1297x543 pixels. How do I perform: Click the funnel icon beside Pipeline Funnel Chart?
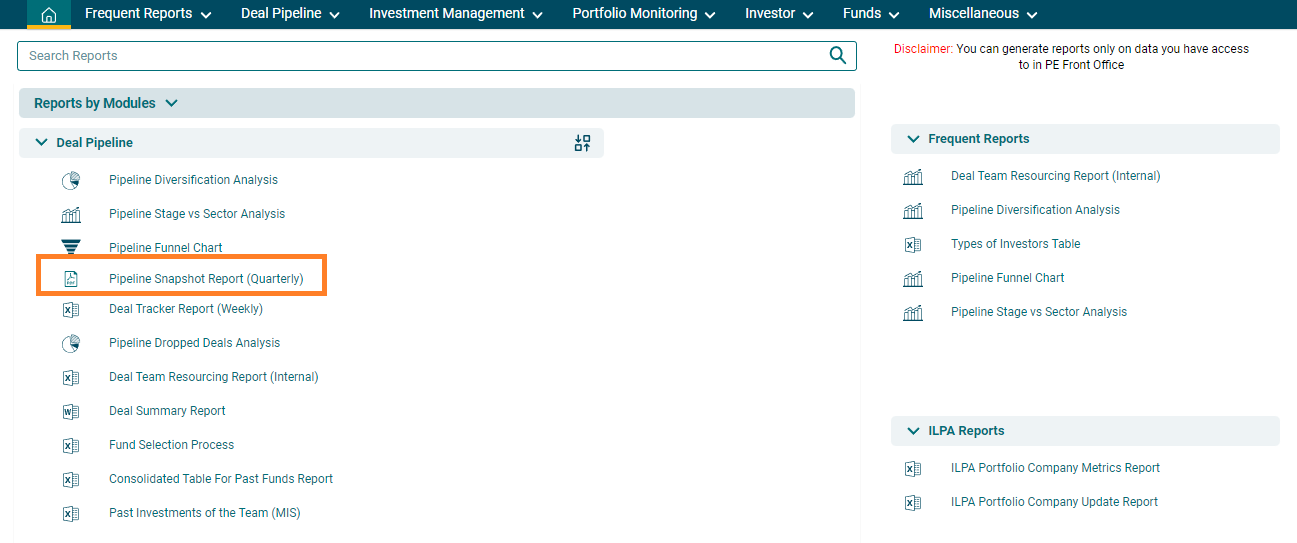click(71, 248)
